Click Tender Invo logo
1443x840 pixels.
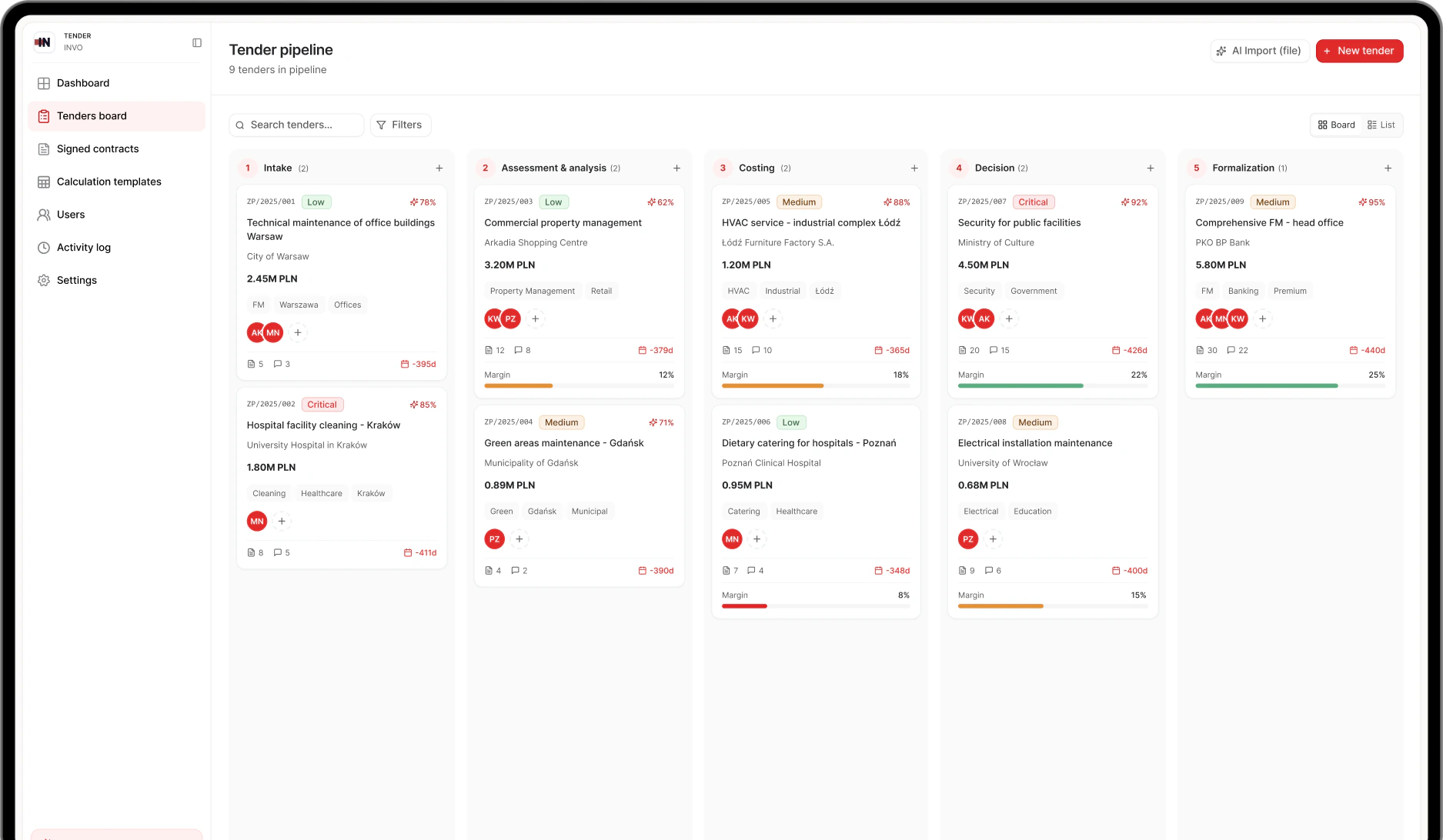coord(43,42)
